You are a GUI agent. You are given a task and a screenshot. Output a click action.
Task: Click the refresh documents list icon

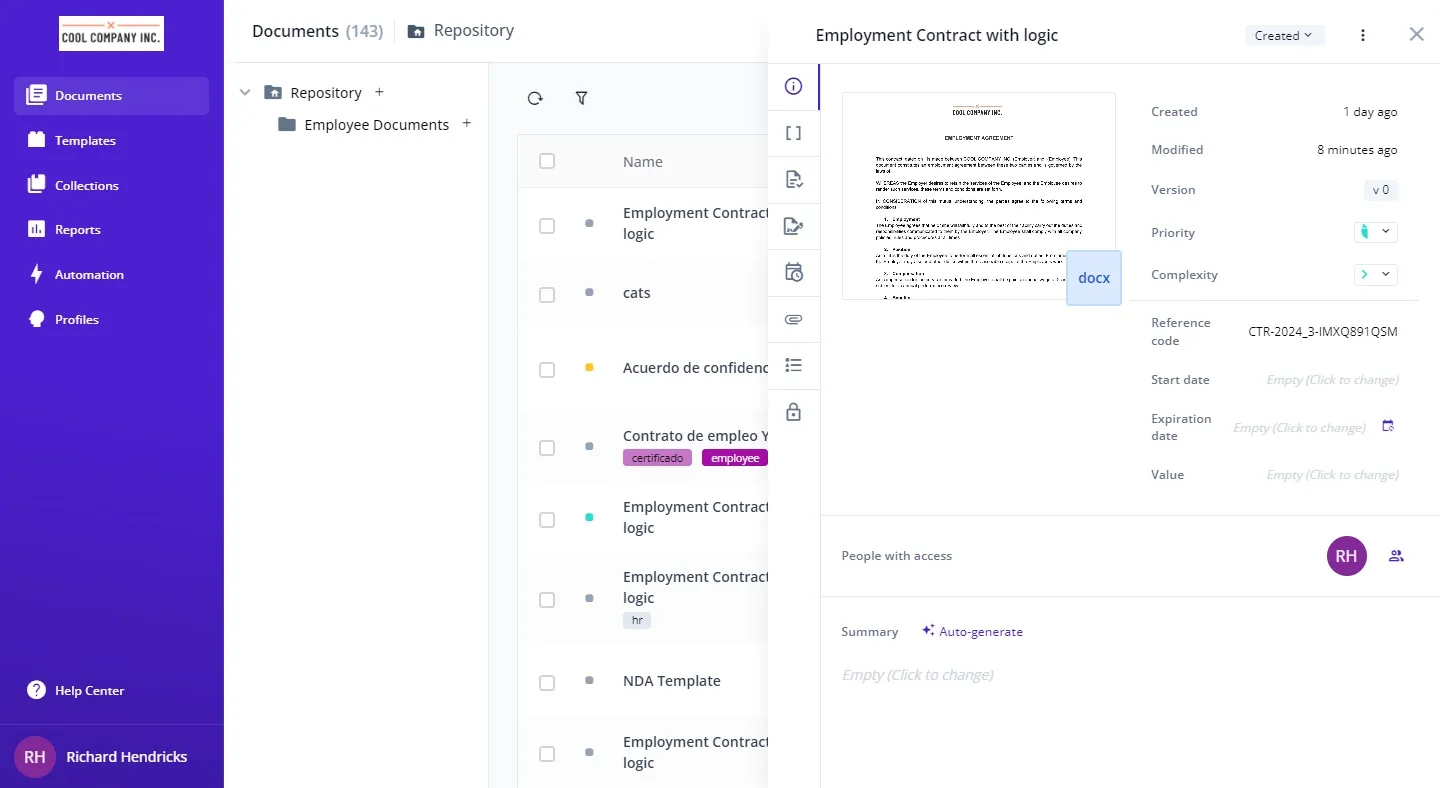pyautogui.click(x=535, y=98)
